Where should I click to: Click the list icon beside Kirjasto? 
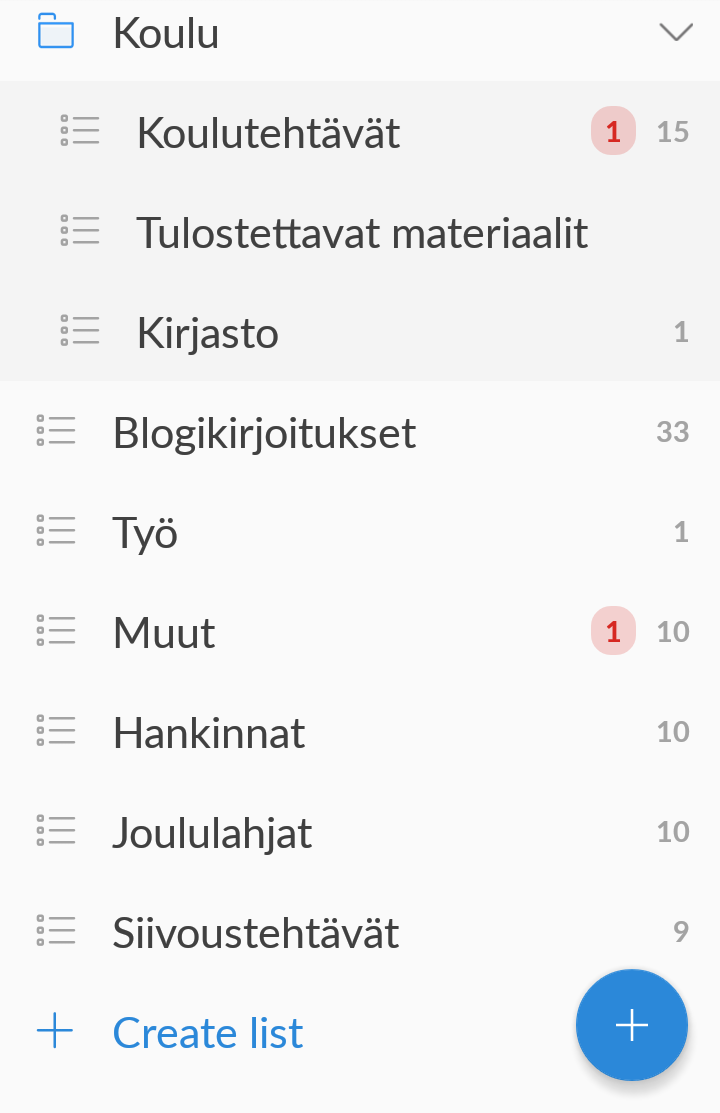coord(80,331)
